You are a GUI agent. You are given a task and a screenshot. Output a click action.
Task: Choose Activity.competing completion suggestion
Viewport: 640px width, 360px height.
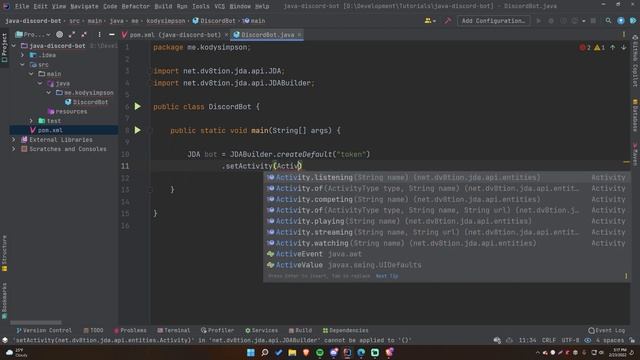447,200
